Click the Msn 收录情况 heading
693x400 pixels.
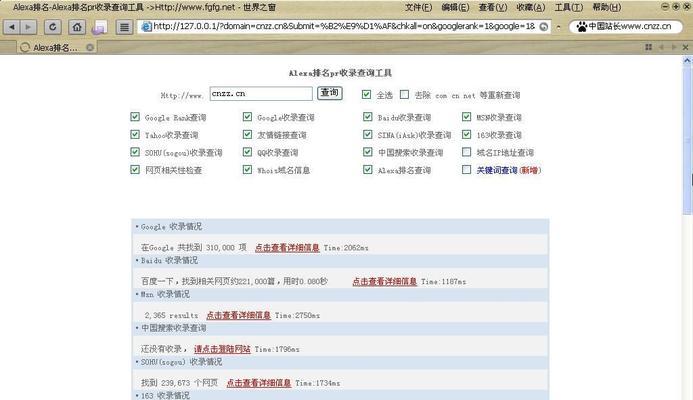click(165, 294)
